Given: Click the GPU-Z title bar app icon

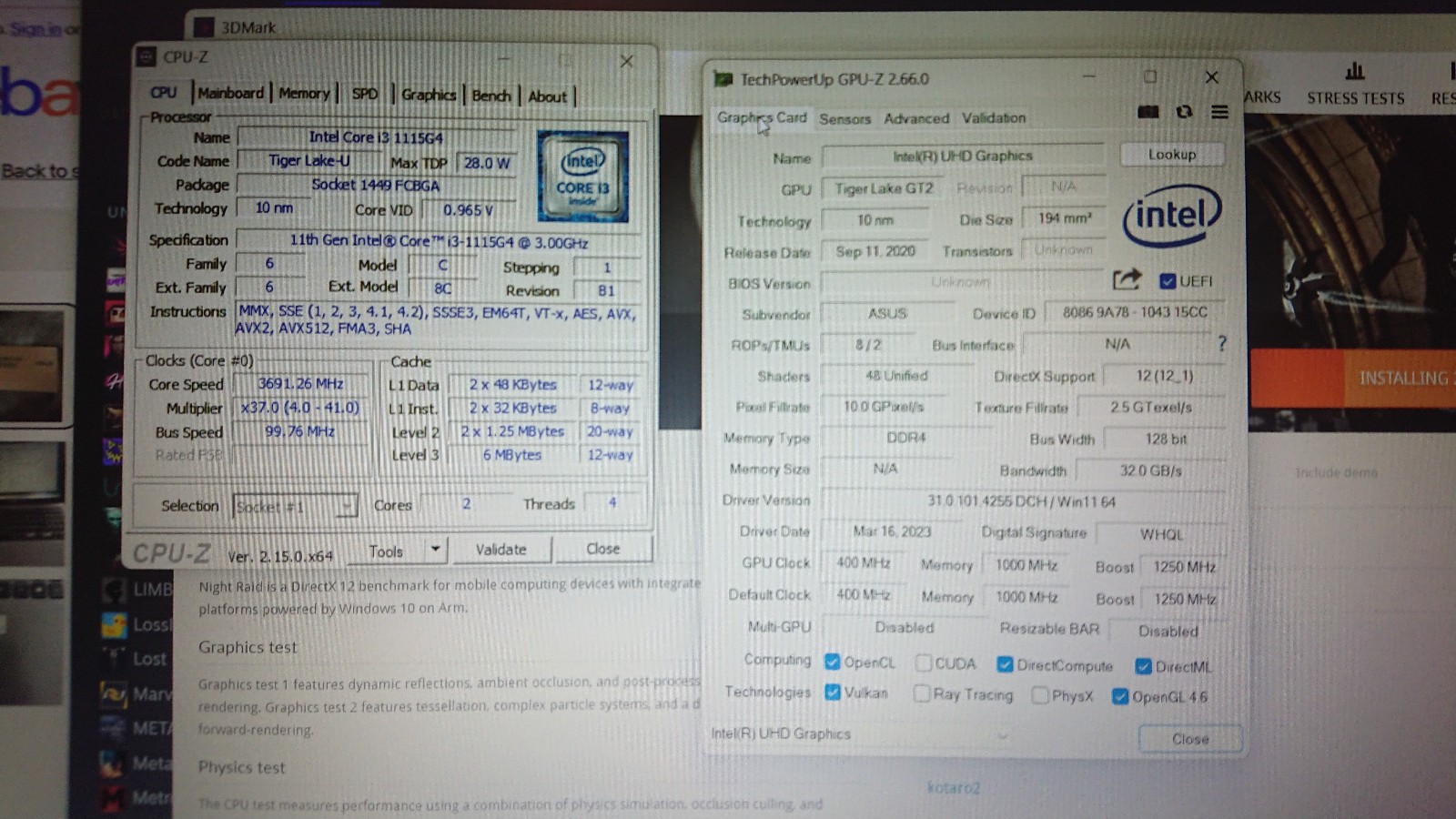Looking at the screenshot, I should click(723, 79).
